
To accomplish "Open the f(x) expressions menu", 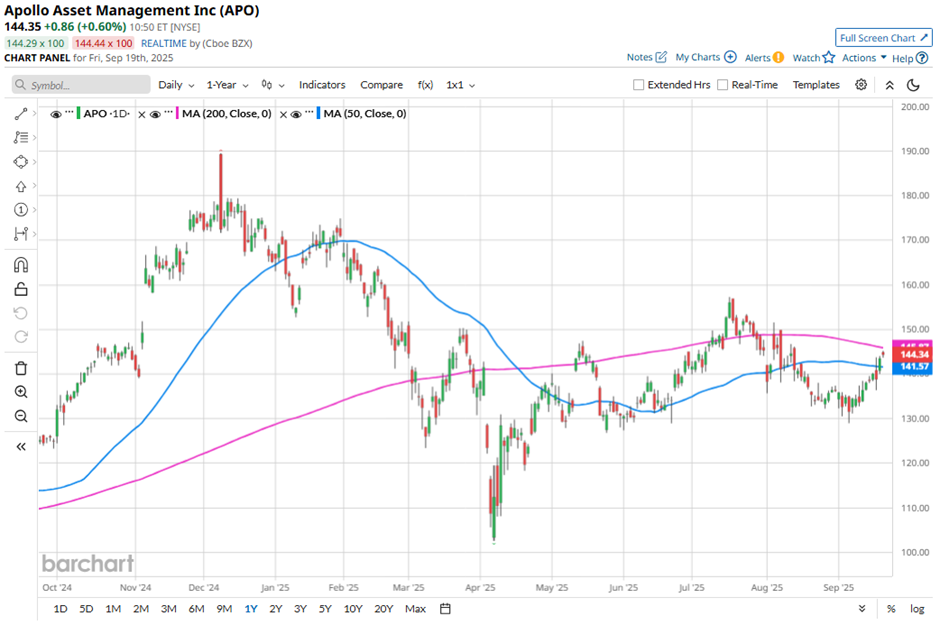I will 425,85.
